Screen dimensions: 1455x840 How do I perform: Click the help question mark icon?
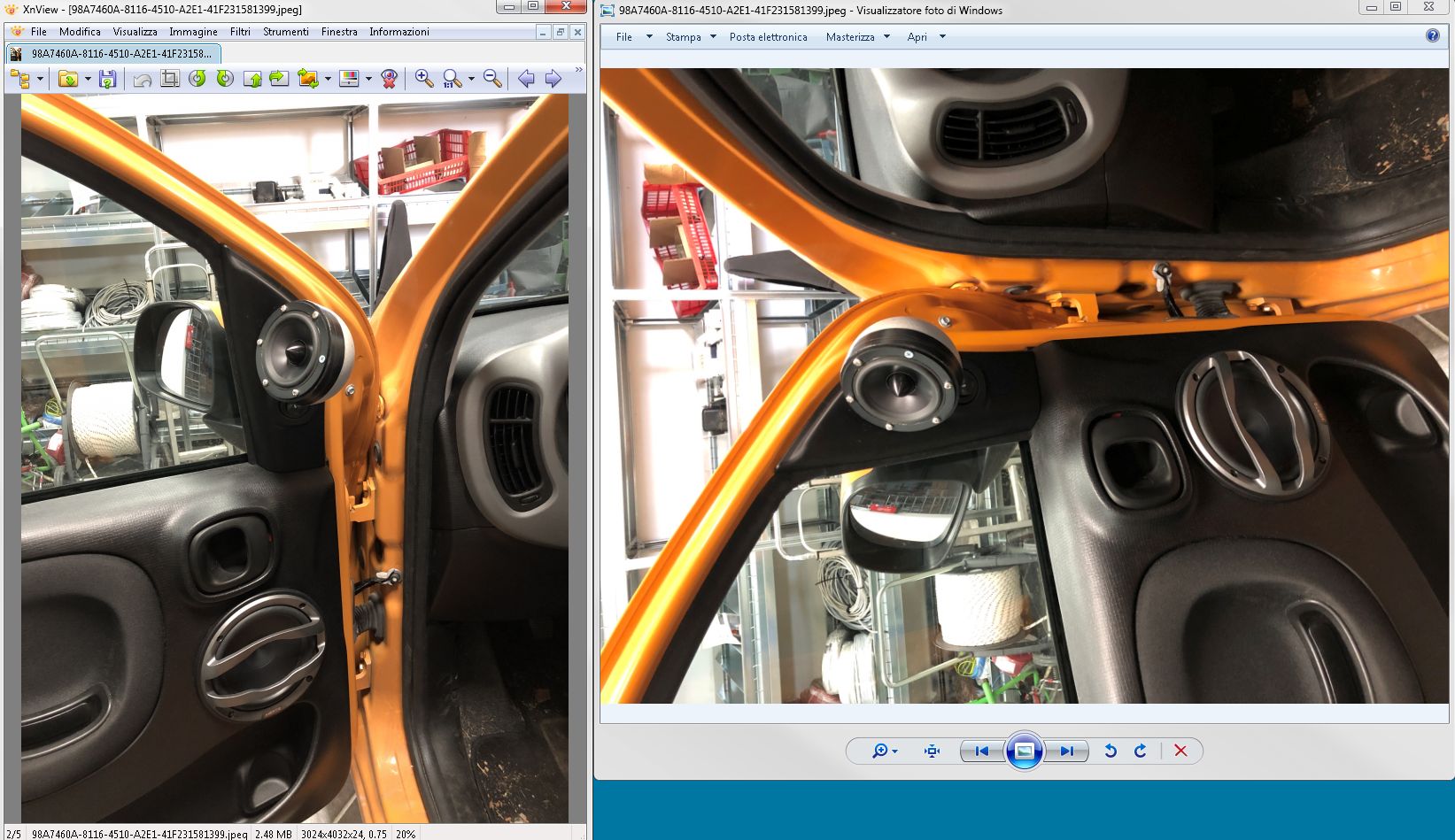point(1433,36)
